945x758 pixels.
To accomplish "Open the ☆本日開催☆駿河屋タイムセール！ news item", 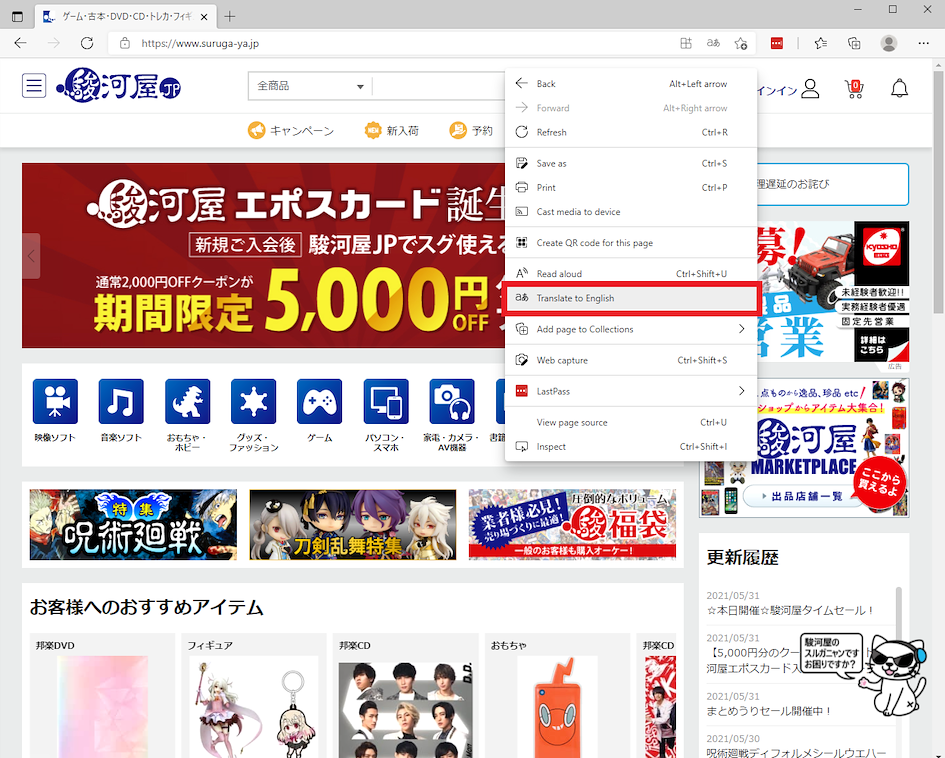I will (x=790, y=610).
